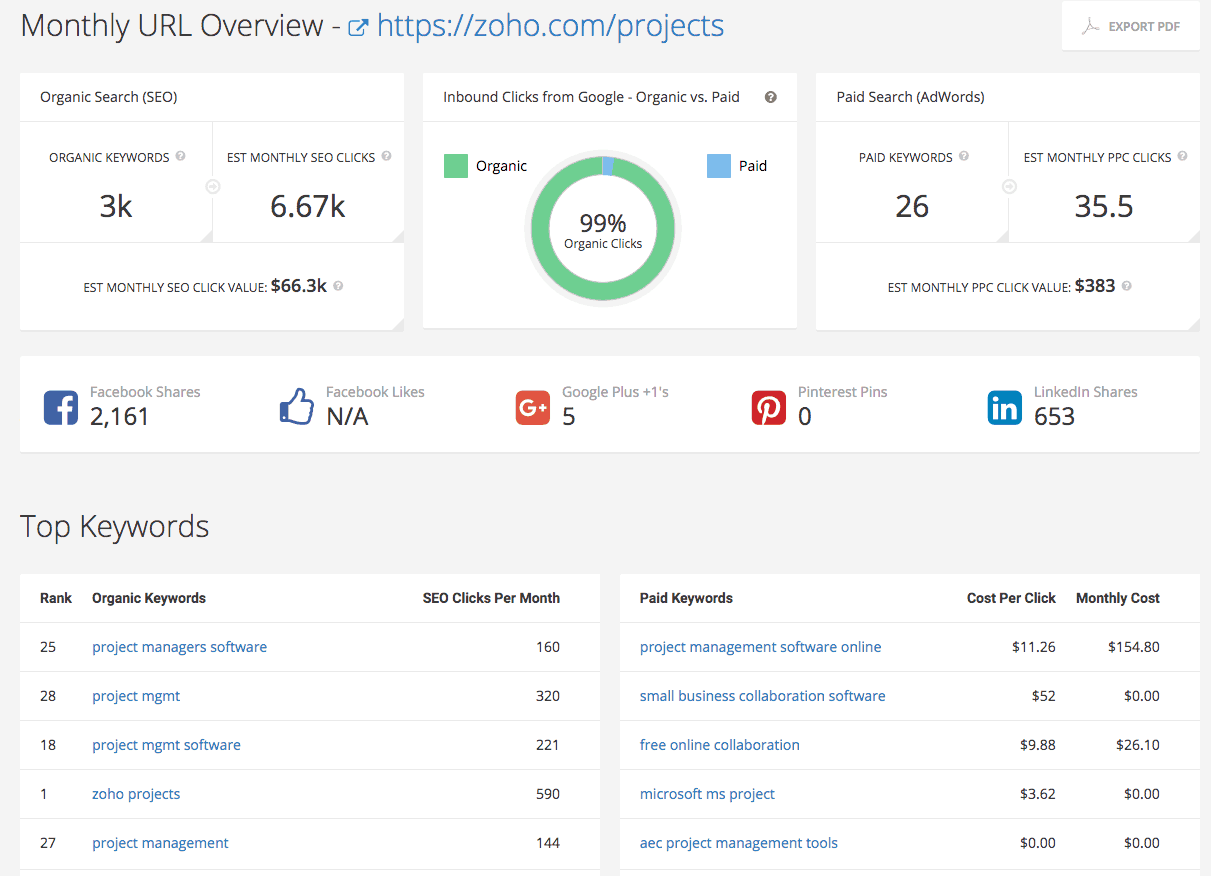Click the Facebook Likes thumbs-up icon

pyautogui.click(x=297, y=407)
